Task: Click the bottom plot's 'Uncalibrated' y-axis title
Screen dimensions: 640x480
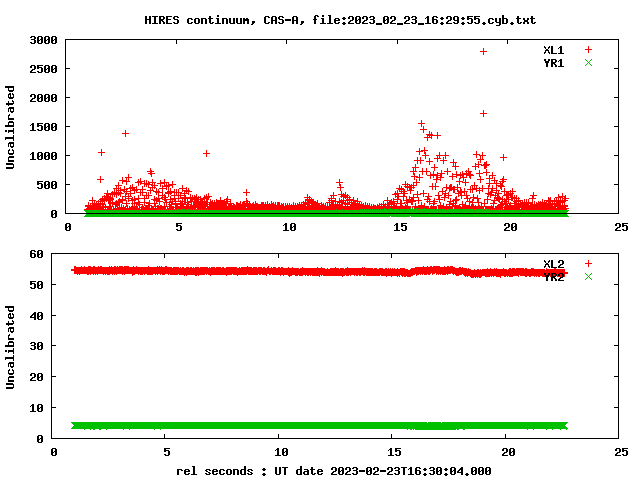Action: pos(10,347)
